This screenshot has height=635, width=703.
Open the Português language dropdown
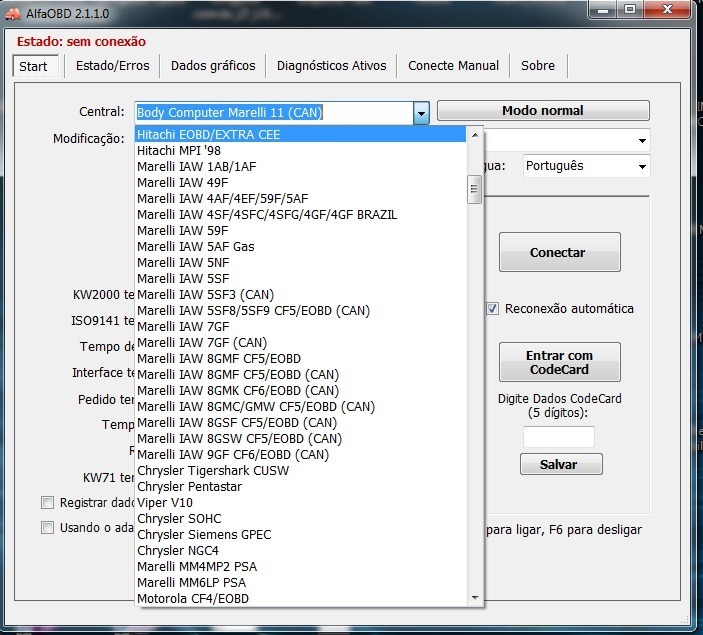click(586, 166)
